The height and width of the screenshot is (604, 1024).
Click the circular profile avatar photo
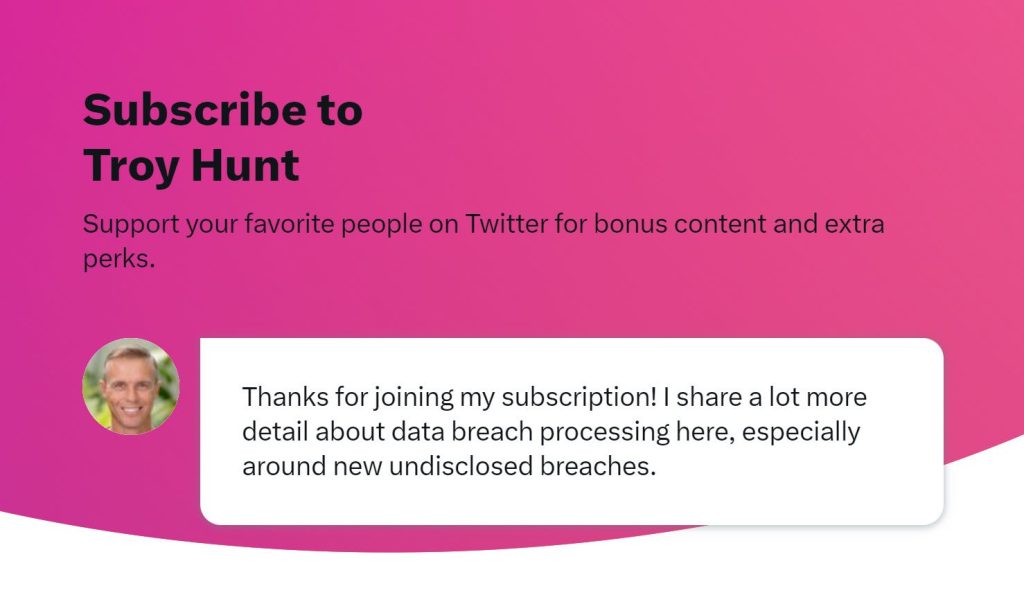[x=131, y=387]
